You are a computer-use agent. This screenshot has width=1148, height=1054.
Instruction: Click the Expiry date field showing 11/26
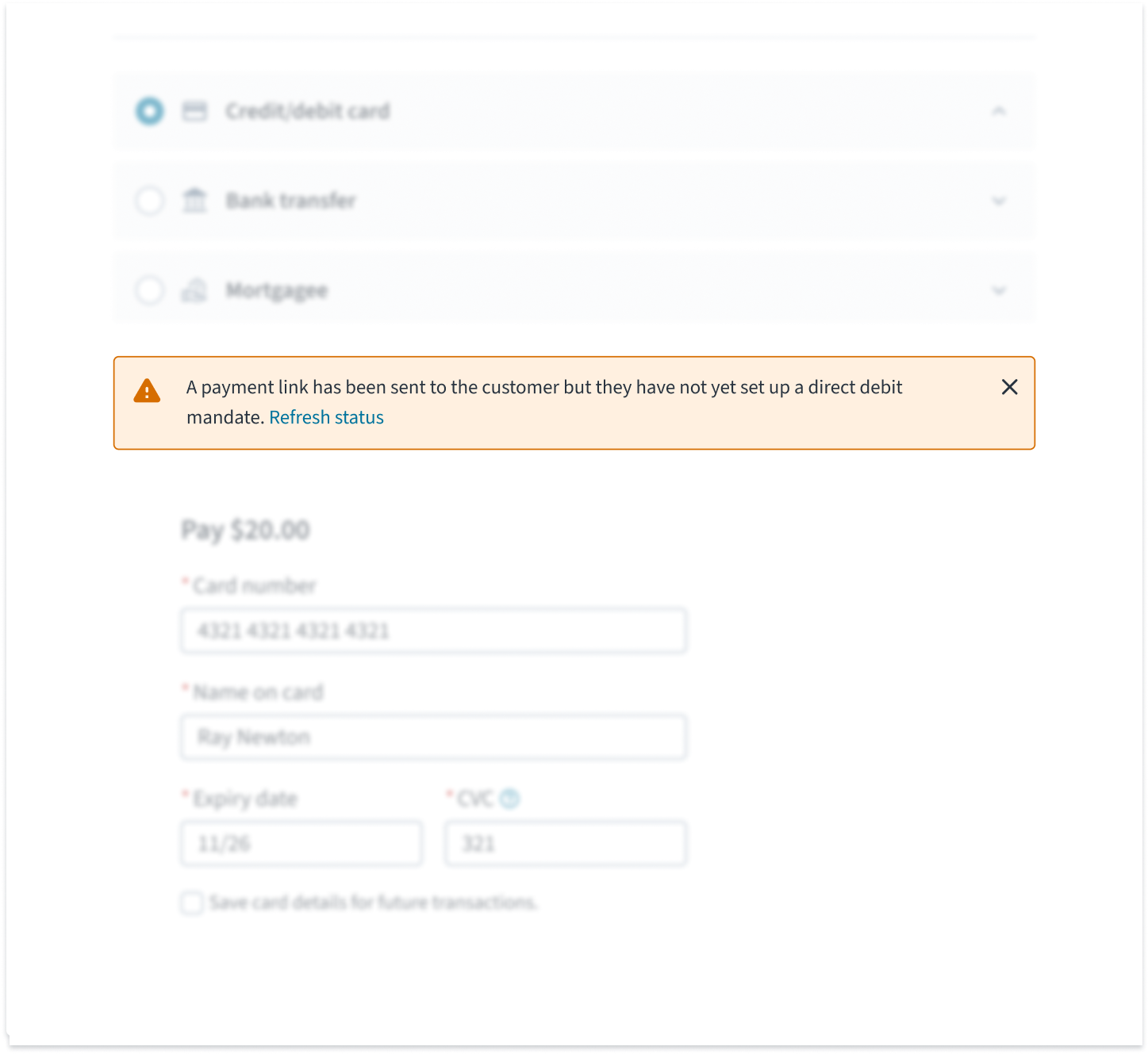301,843
